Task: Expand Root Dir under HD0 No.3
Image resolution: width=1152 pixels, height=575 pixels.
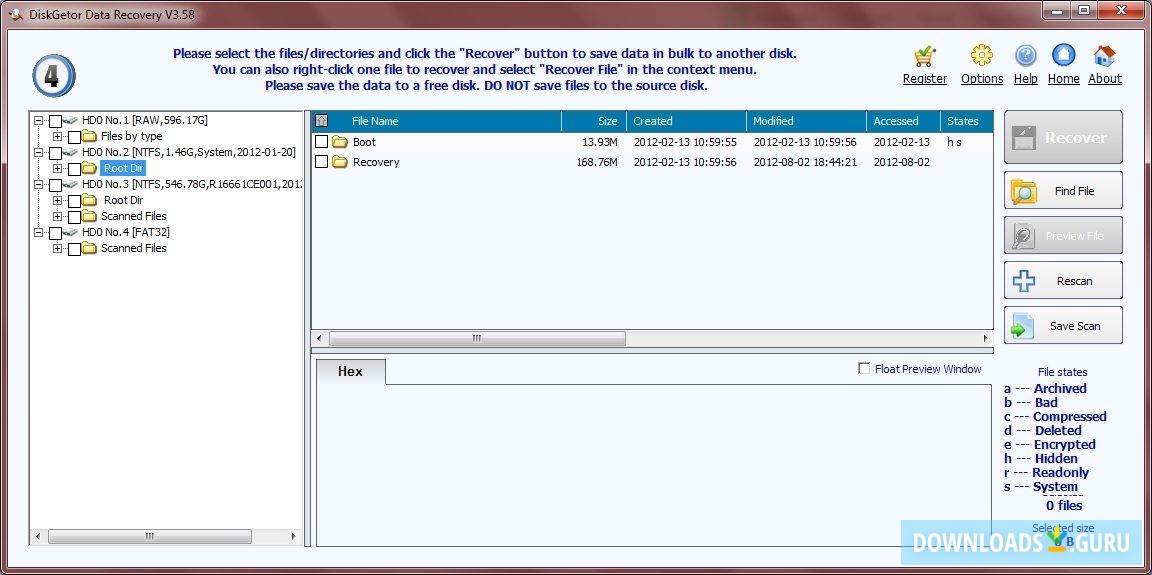Action: point(57,200)
